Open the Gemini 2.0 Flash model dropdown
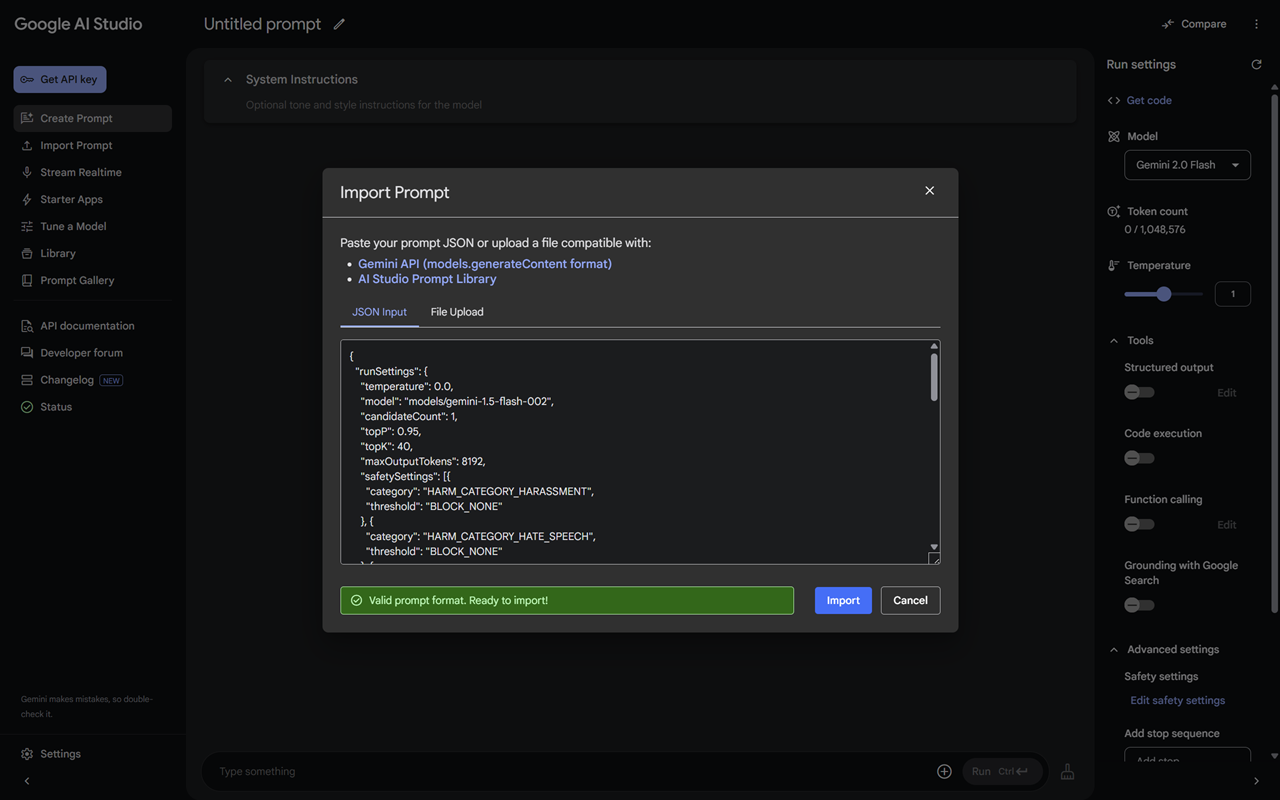 tap(1187, 165)
